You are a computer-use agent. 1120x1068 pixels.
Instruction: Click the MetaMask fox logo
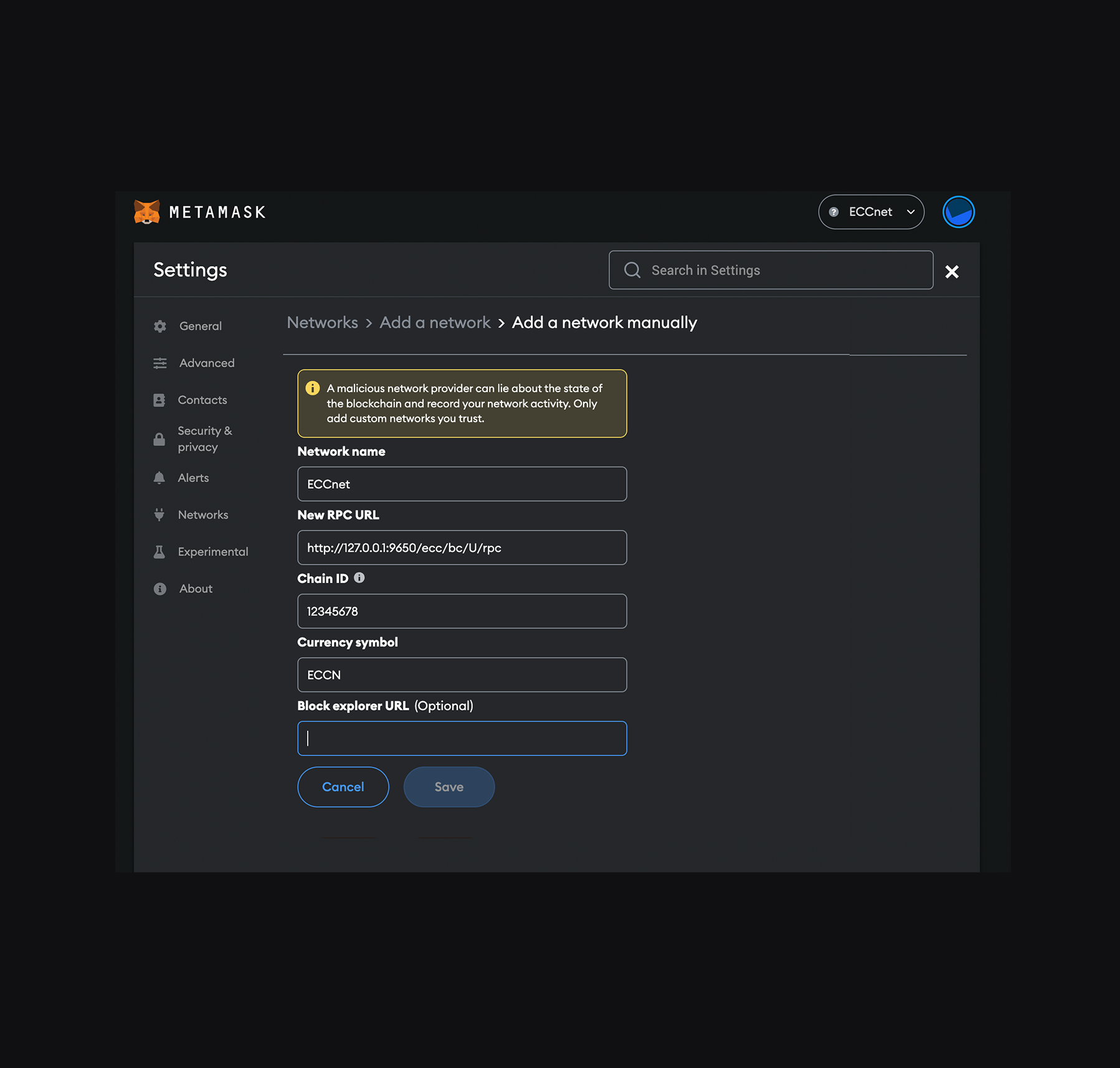[x=147, y=212]
